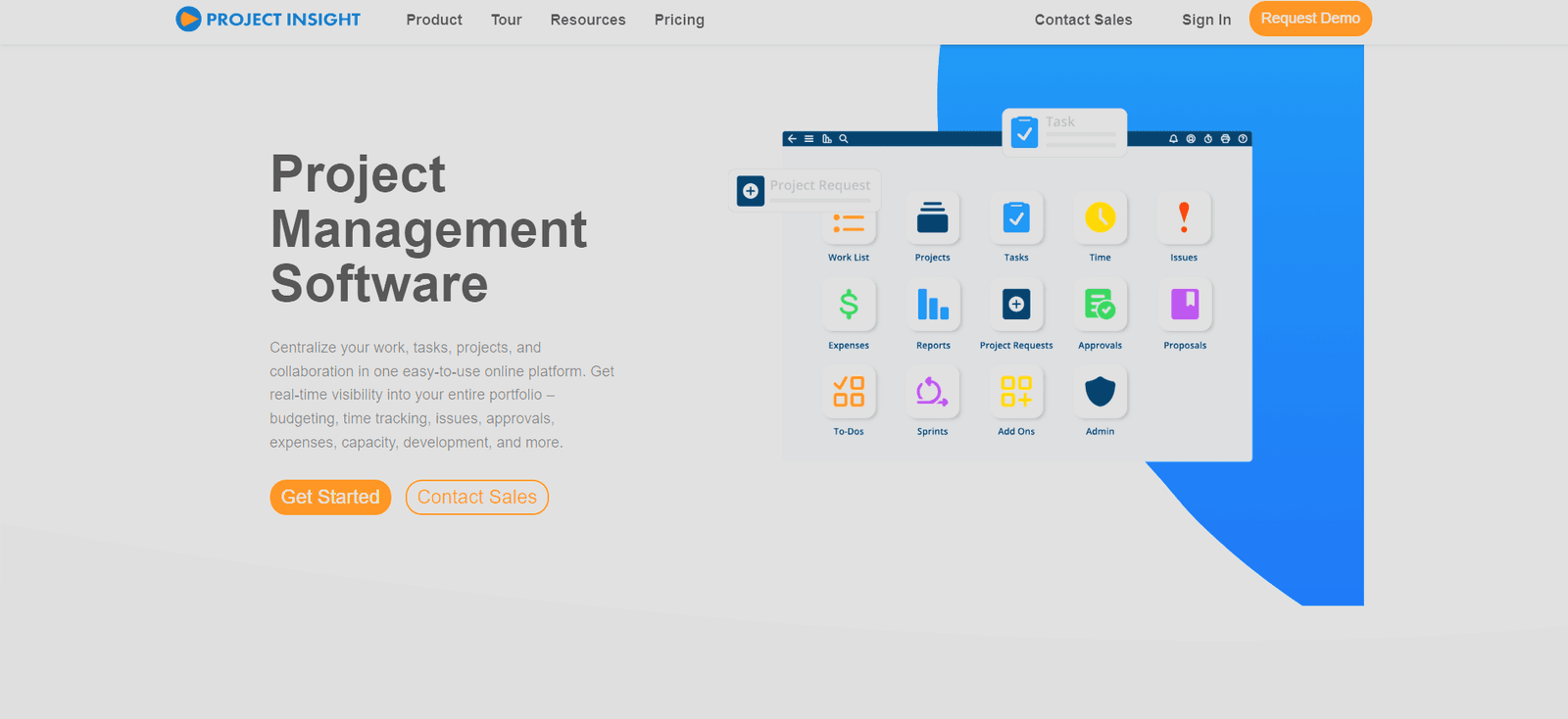Open the Reports bar chart icon in the grid
The width and height of the screenshot is (1568, 719).
point(933,305)
